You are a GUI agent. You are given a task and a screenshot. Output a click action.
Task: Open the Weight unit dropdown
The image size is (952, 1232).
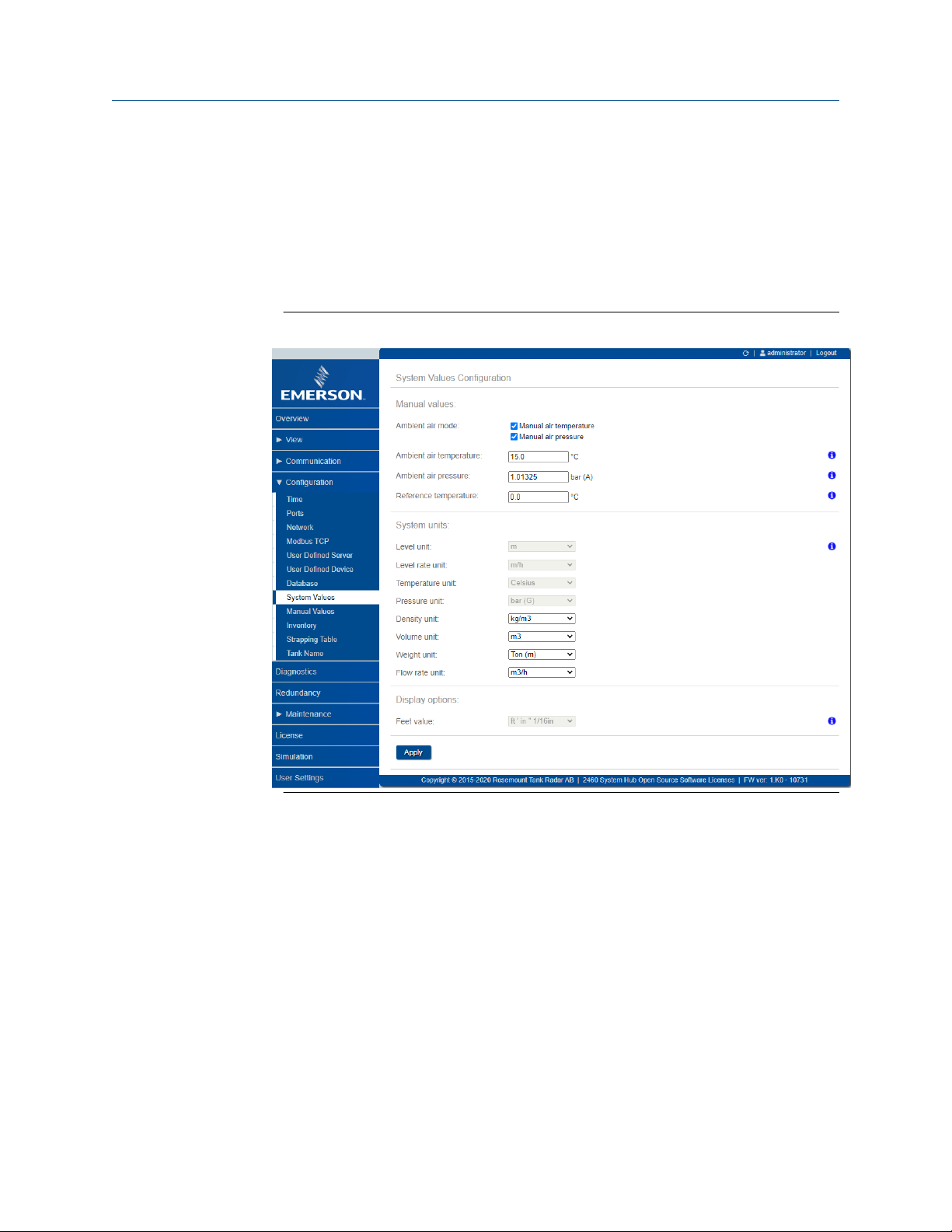click(542, 654)
